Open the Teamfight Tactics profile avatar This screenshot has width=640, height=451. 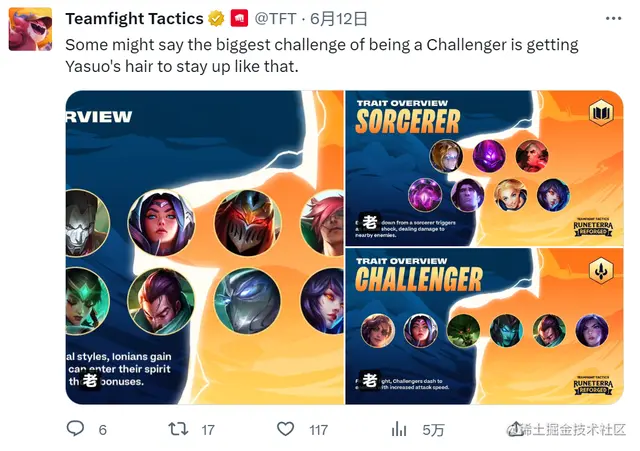pyautogui.click(x=31, y=29)
